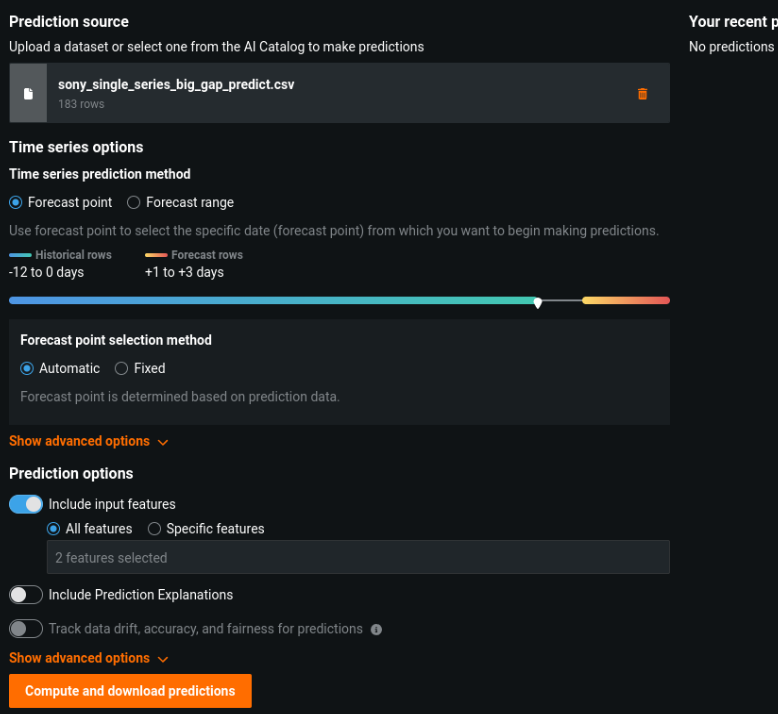Toggle off Include input features

click(26, 504)
